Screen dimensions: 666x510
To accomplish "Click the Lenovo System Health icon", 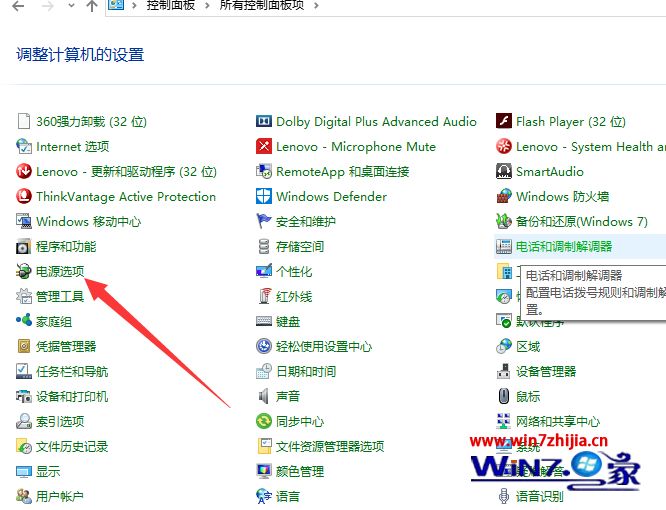I will click(x=504, y=147).
